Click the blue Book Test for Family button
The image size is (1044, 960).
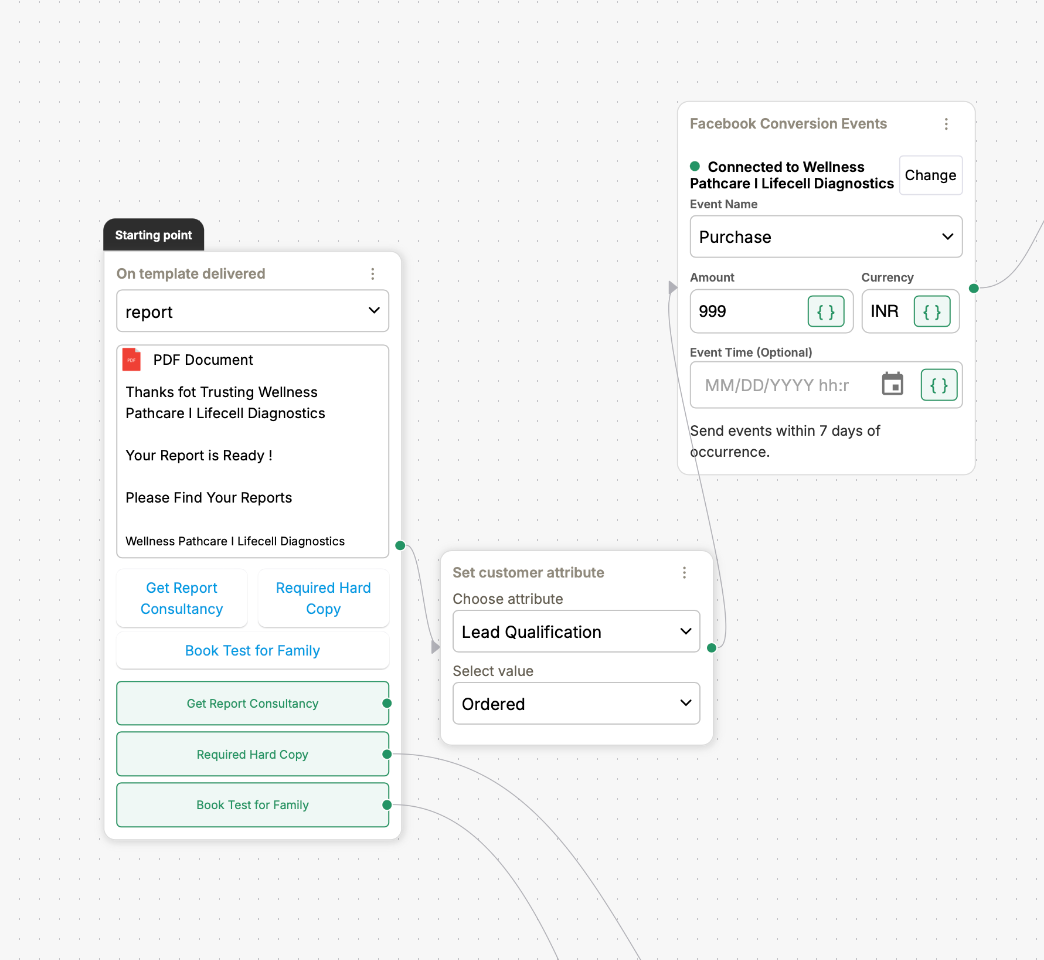click(252, 651)
